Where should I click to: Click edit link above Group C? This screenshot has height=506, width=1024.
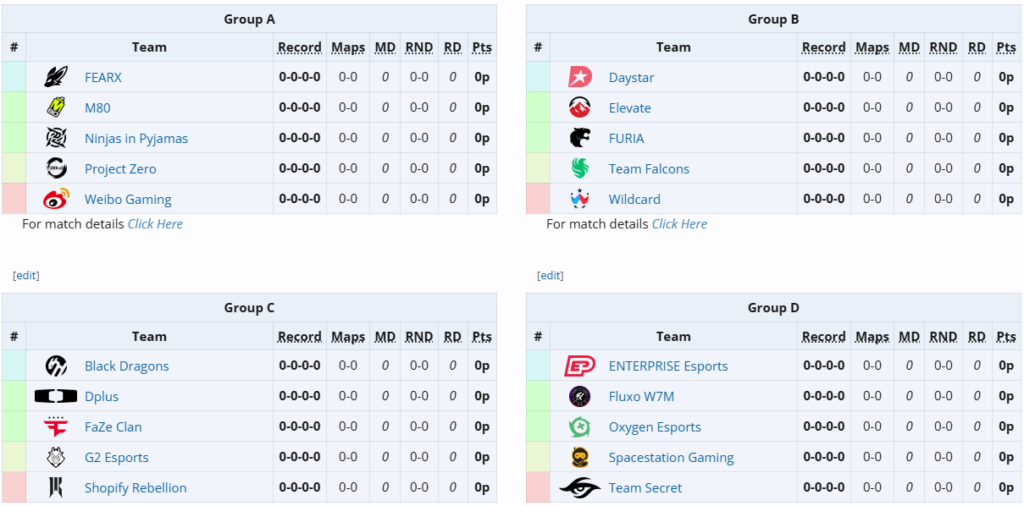pyautogui.click(x=26, y=275)
